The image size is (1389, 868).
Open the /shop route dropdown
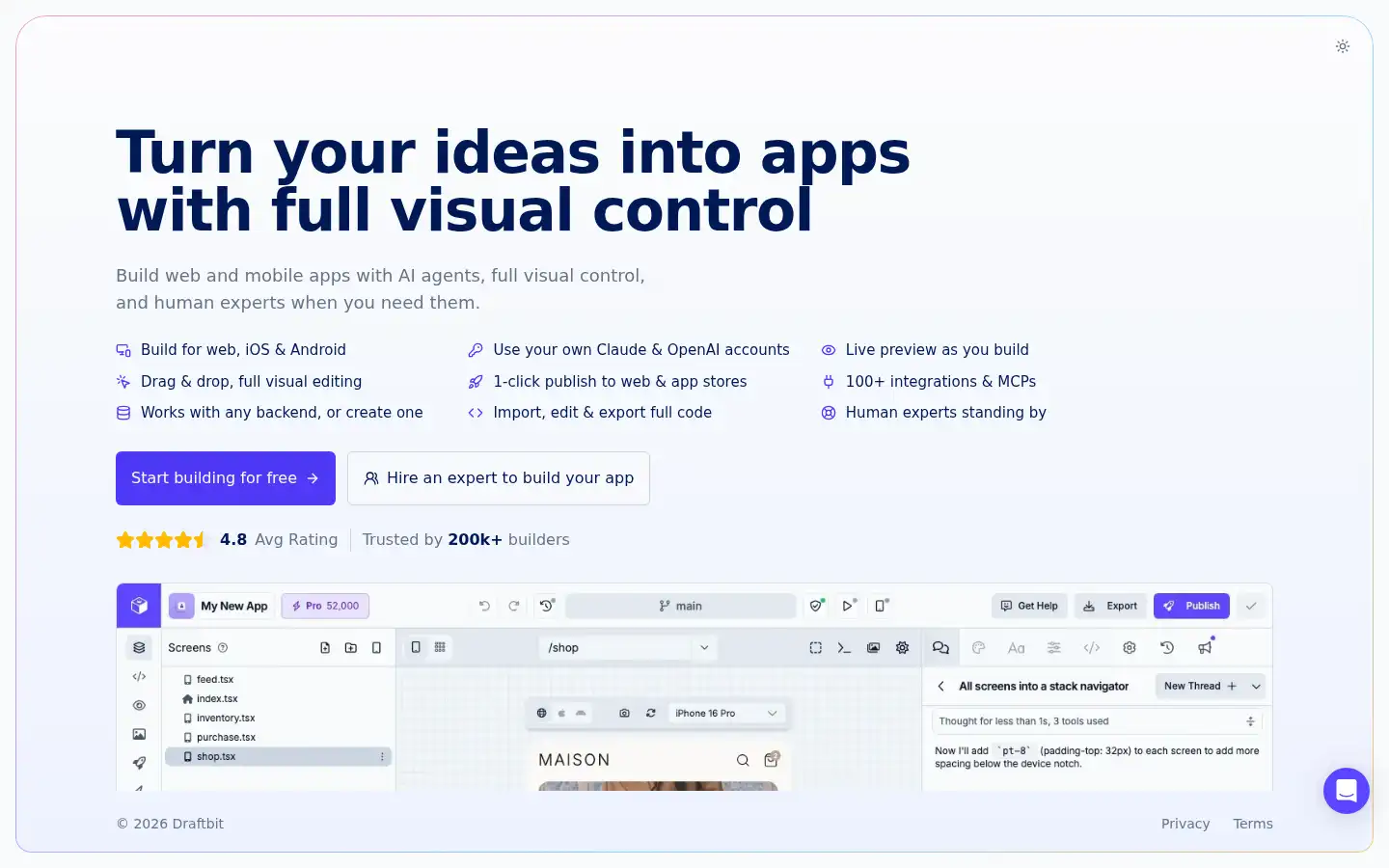[x=628, y=648]
